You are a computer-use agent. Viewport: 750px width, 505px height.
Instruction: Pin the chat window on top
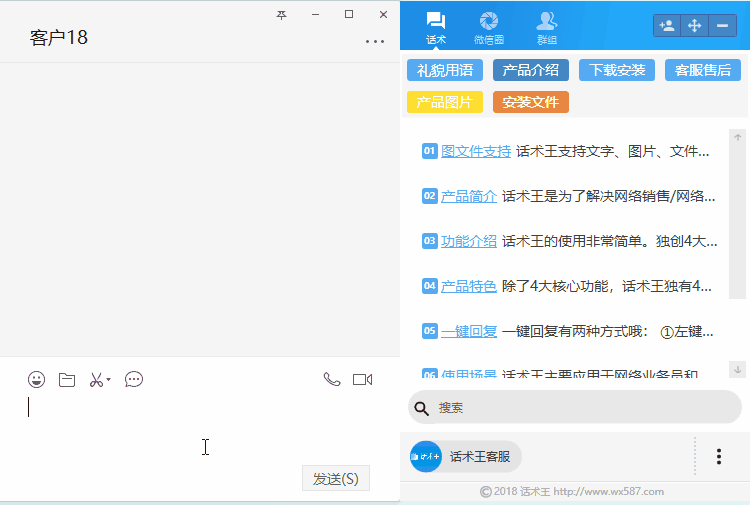tap(281, 15)
